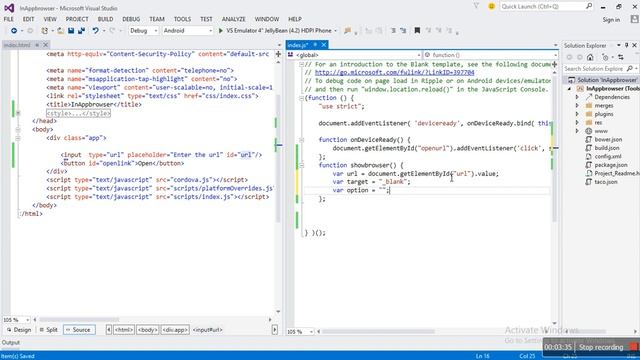Click the Bookmark toolbar icon
Screen dimensions: 640x360
click(417, 31)
